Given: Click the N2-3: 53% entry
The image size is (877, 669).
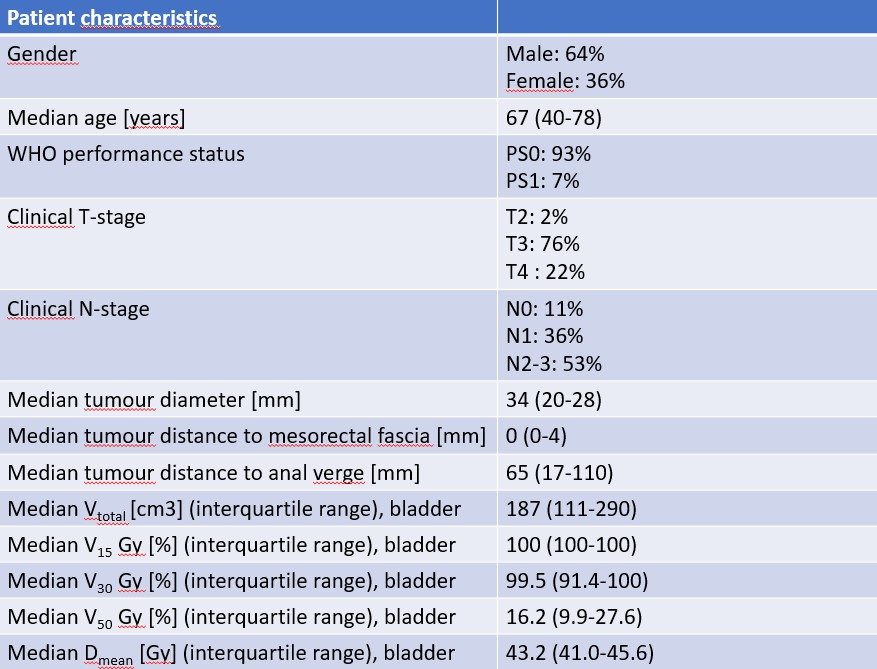Looking at the screenshot, I should point(554,364).
